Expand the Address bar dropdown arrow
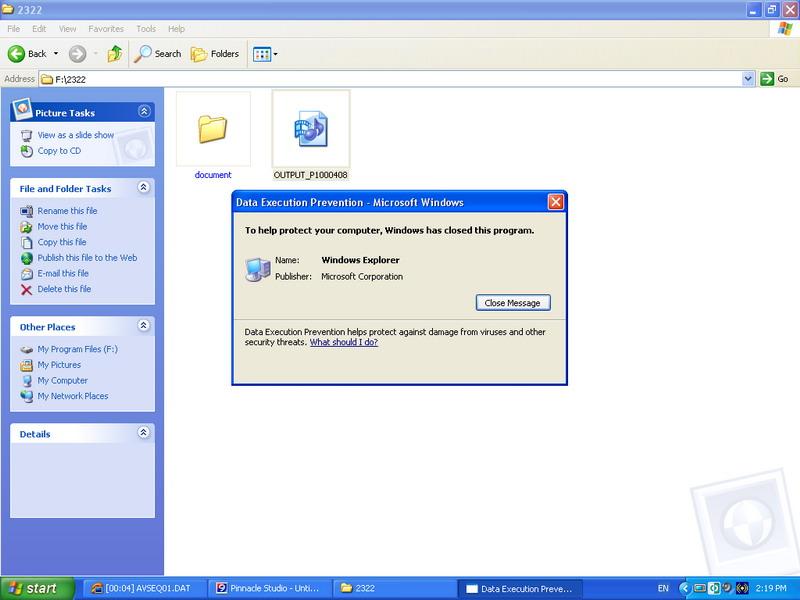The image size is (800, 600). coord(748,79)
